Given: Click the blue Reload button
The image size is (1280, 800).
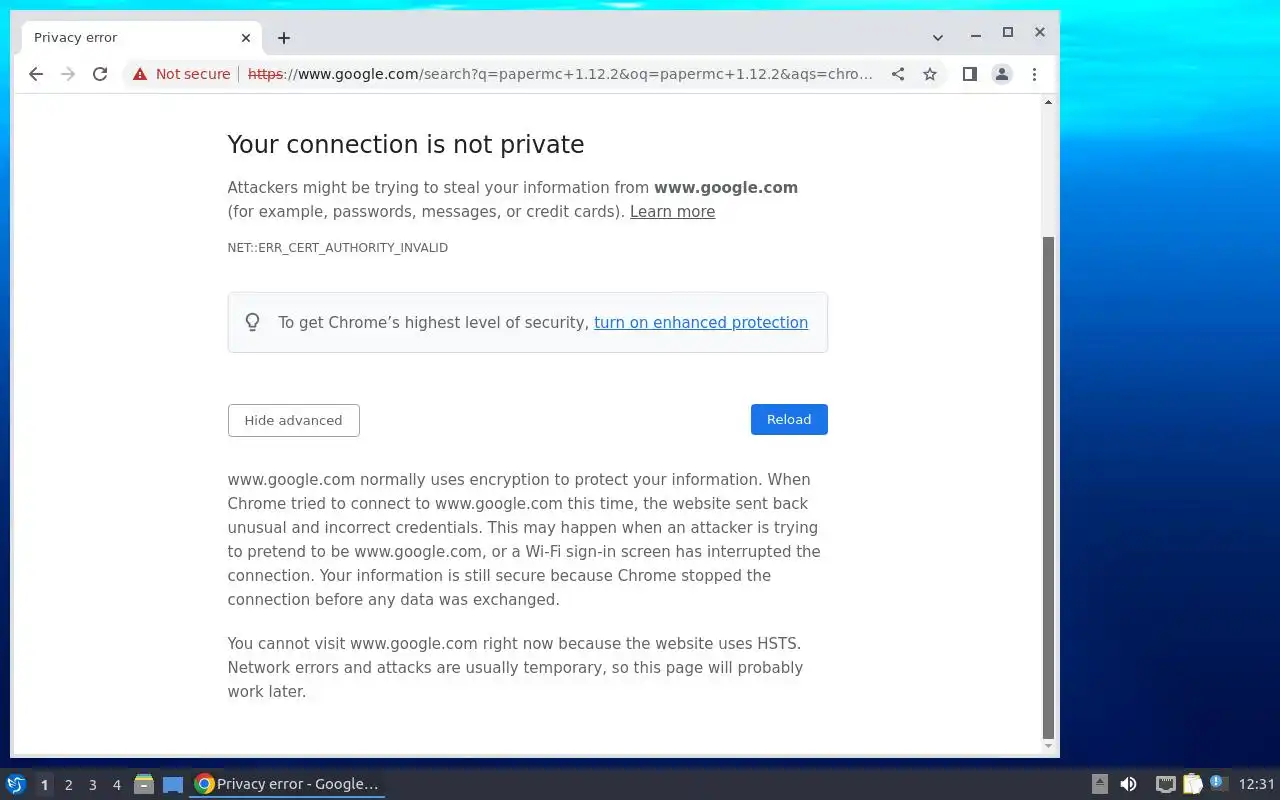Looking at the screenshot, I should (x=789, y=419).
